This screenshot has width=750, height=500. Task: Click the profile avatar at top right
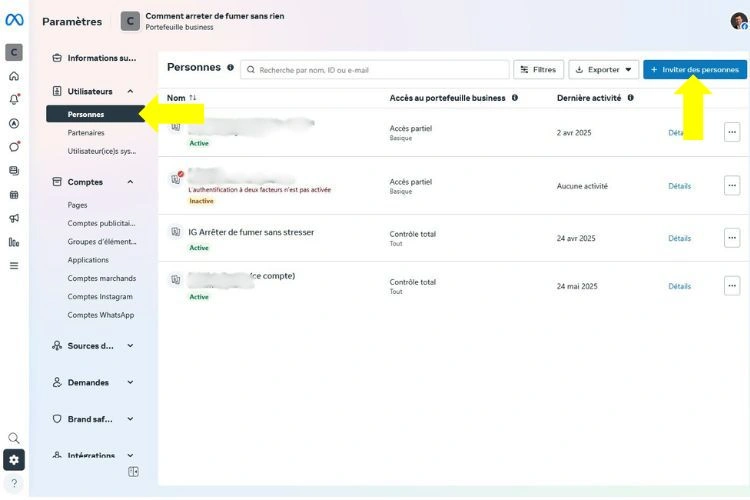tap(739, 21)
